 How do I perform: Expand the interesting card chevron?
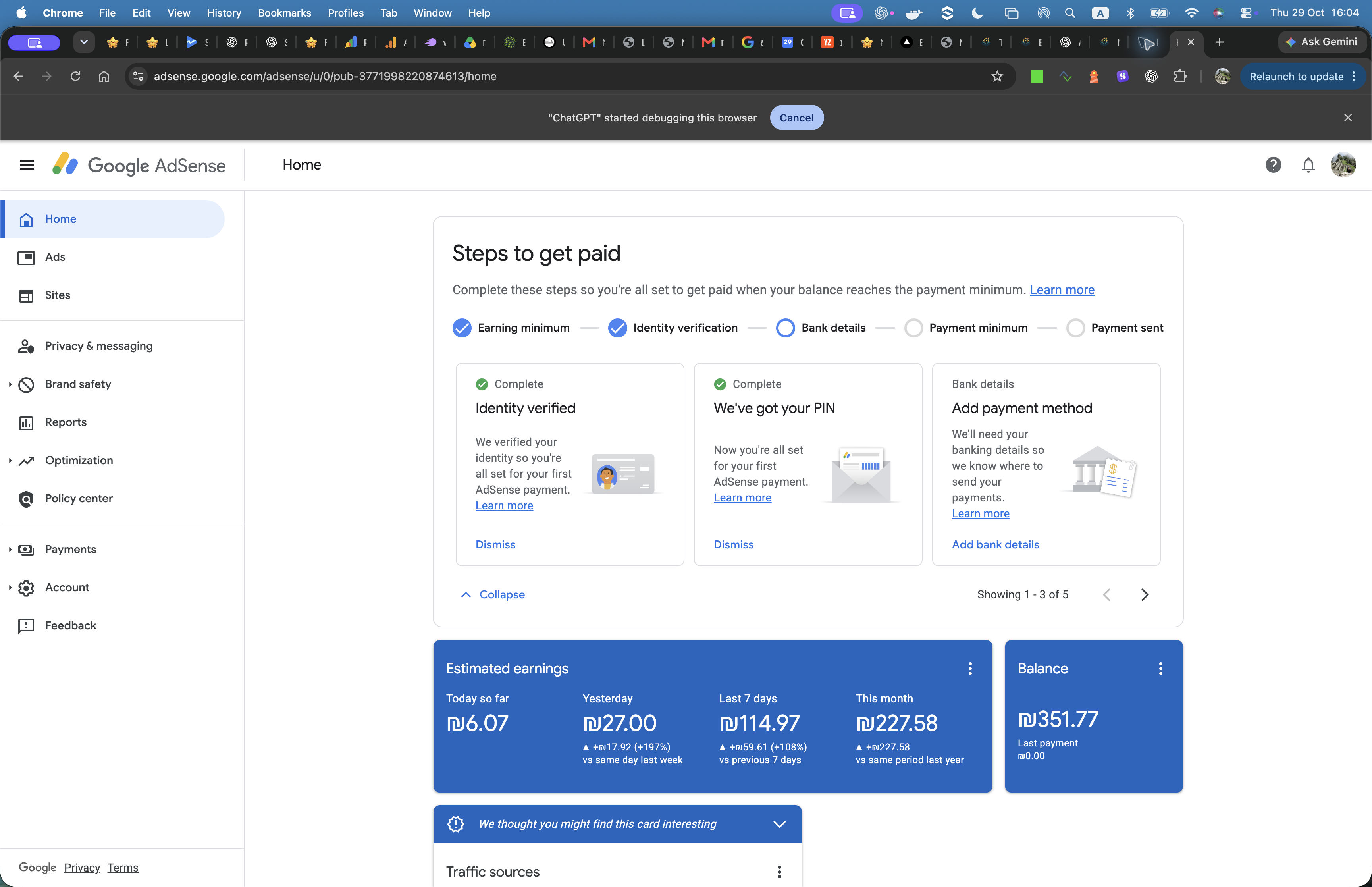779,824
